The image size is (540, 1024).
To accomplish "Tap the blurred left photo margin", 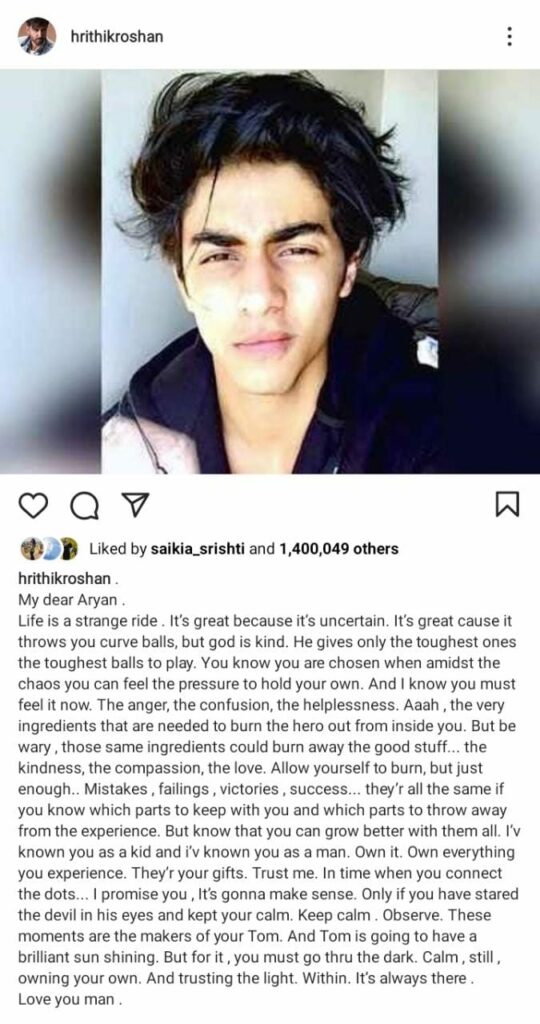I will pyautogui.click(x=50, y=272).
